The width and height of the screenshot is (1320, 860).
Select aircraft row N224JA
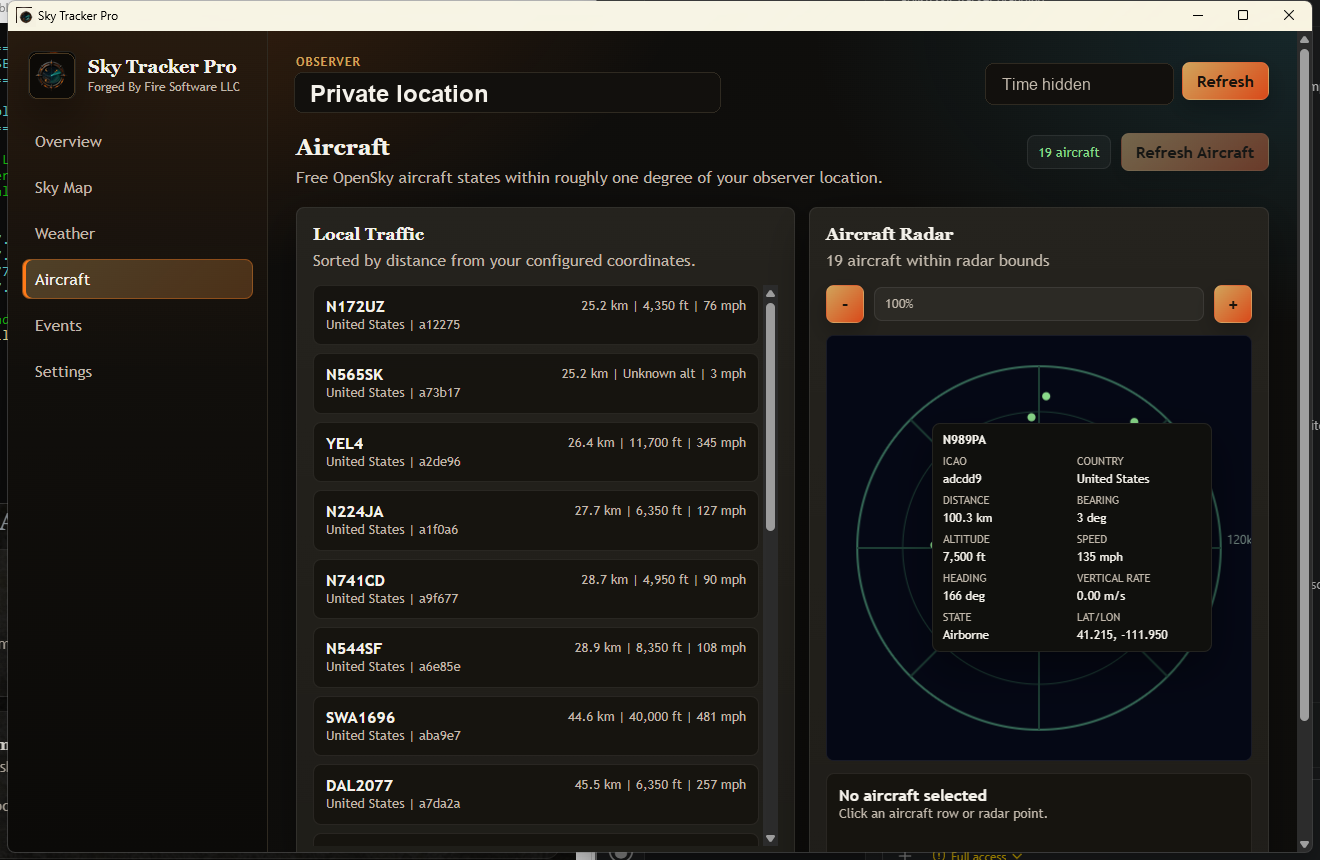535,520
